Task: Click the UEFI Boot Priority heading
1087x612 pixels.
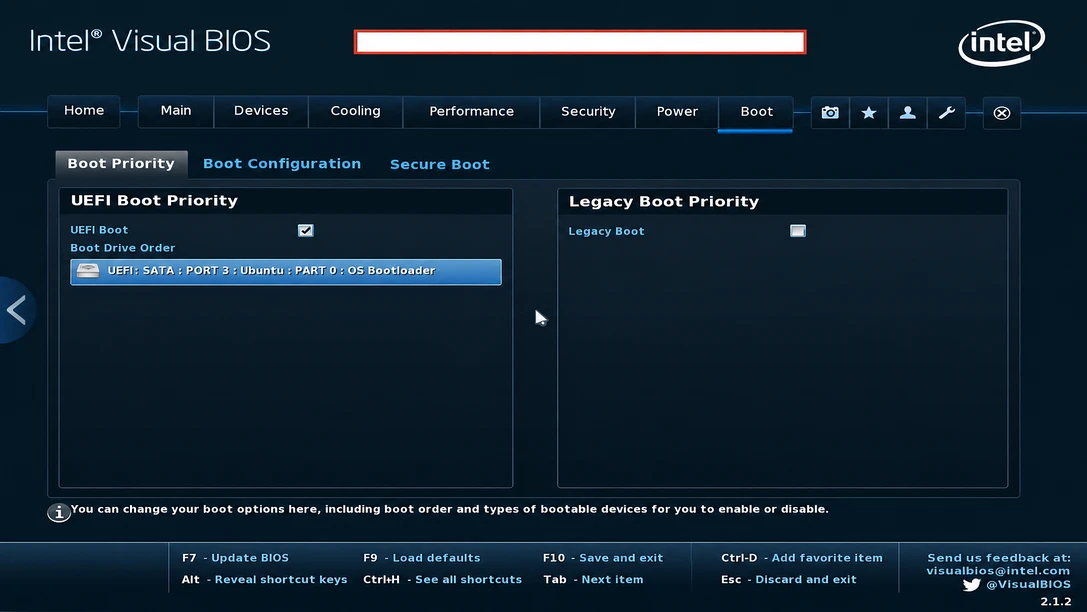Action: 154,200
